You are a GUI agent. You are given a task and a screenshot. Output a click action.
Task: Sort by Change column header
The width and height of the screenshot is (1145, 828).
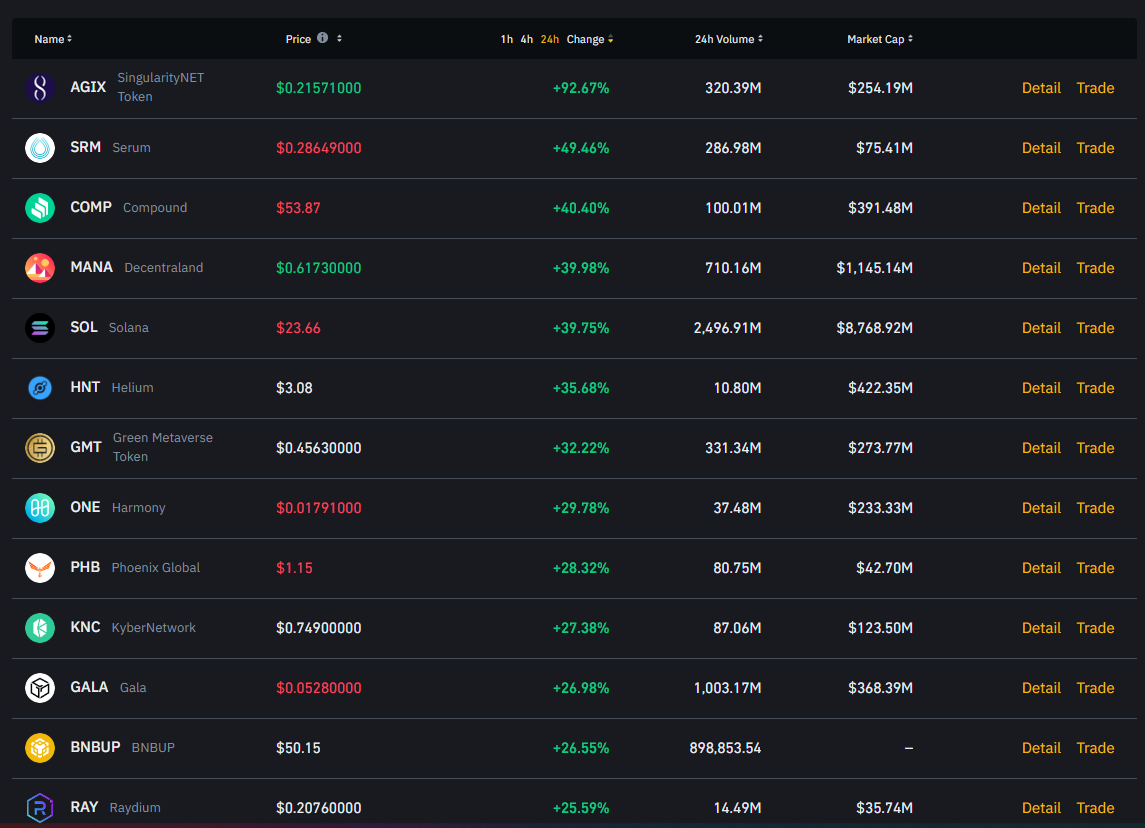click(589, 39)
